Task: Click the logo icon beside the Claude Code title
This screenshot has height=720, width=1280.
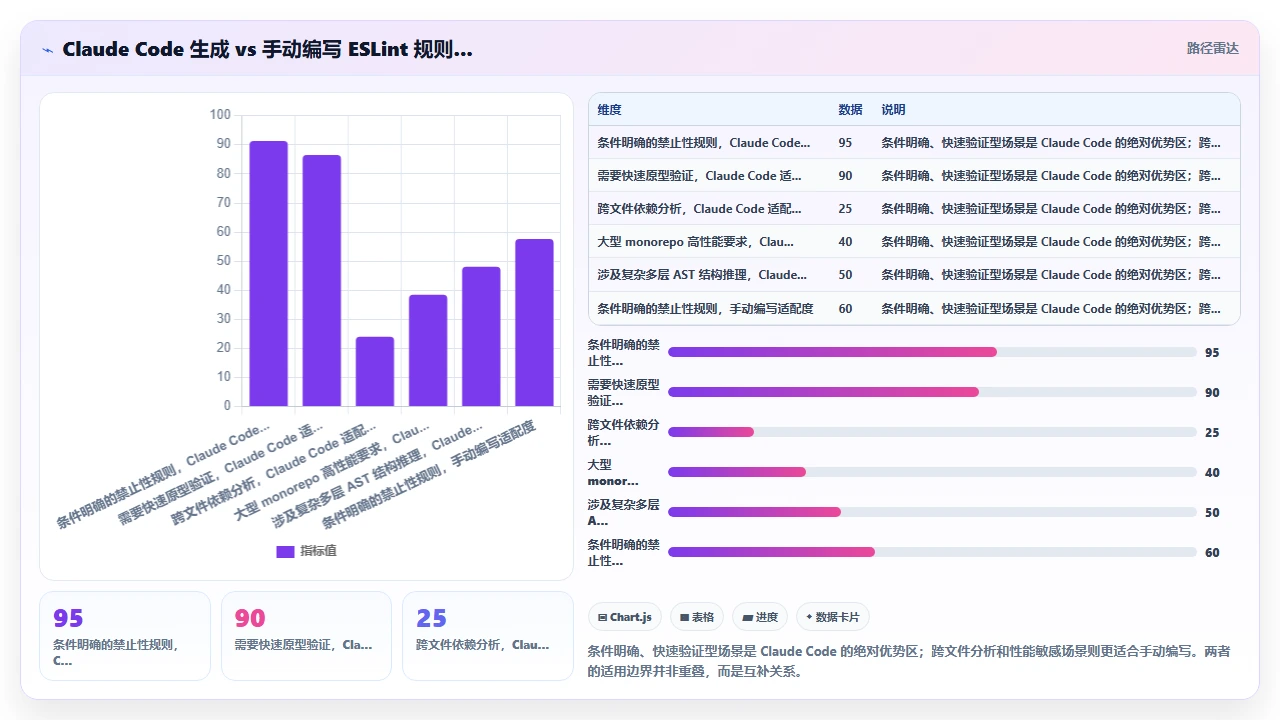Action: tap(48, 49)
